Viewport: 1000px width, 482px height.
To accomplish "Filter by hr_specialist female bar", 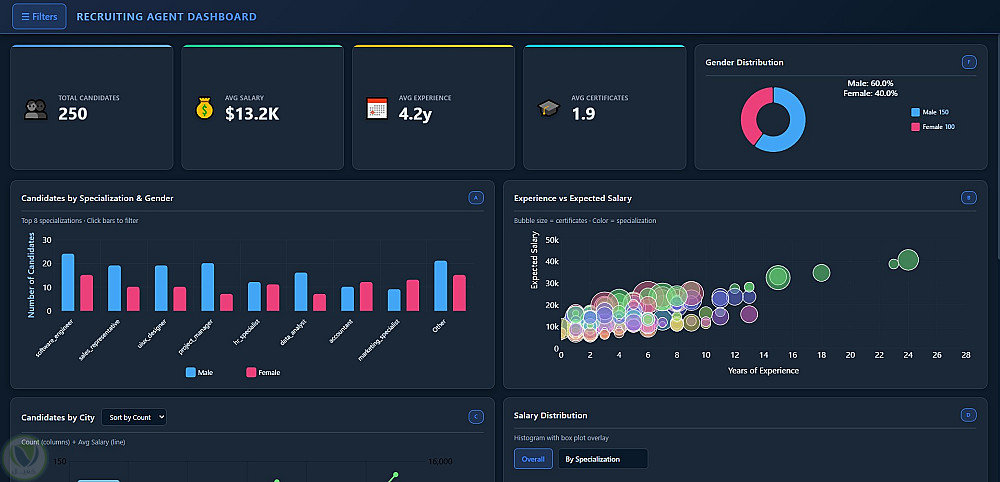I will tap(273, 298).
